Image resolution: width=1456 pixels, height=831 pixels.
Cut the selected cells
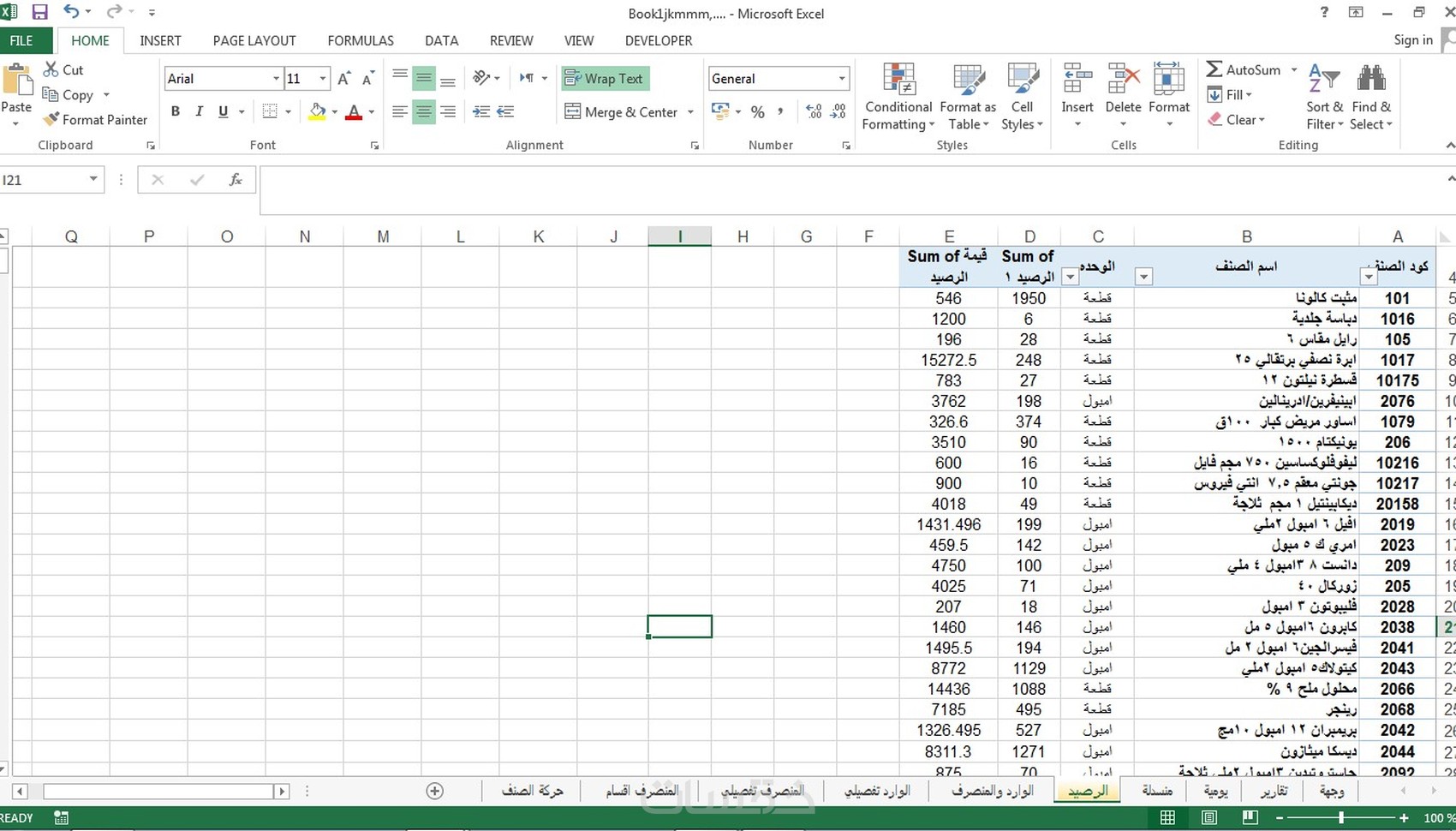pyautogui.click(x=63, y=69)
